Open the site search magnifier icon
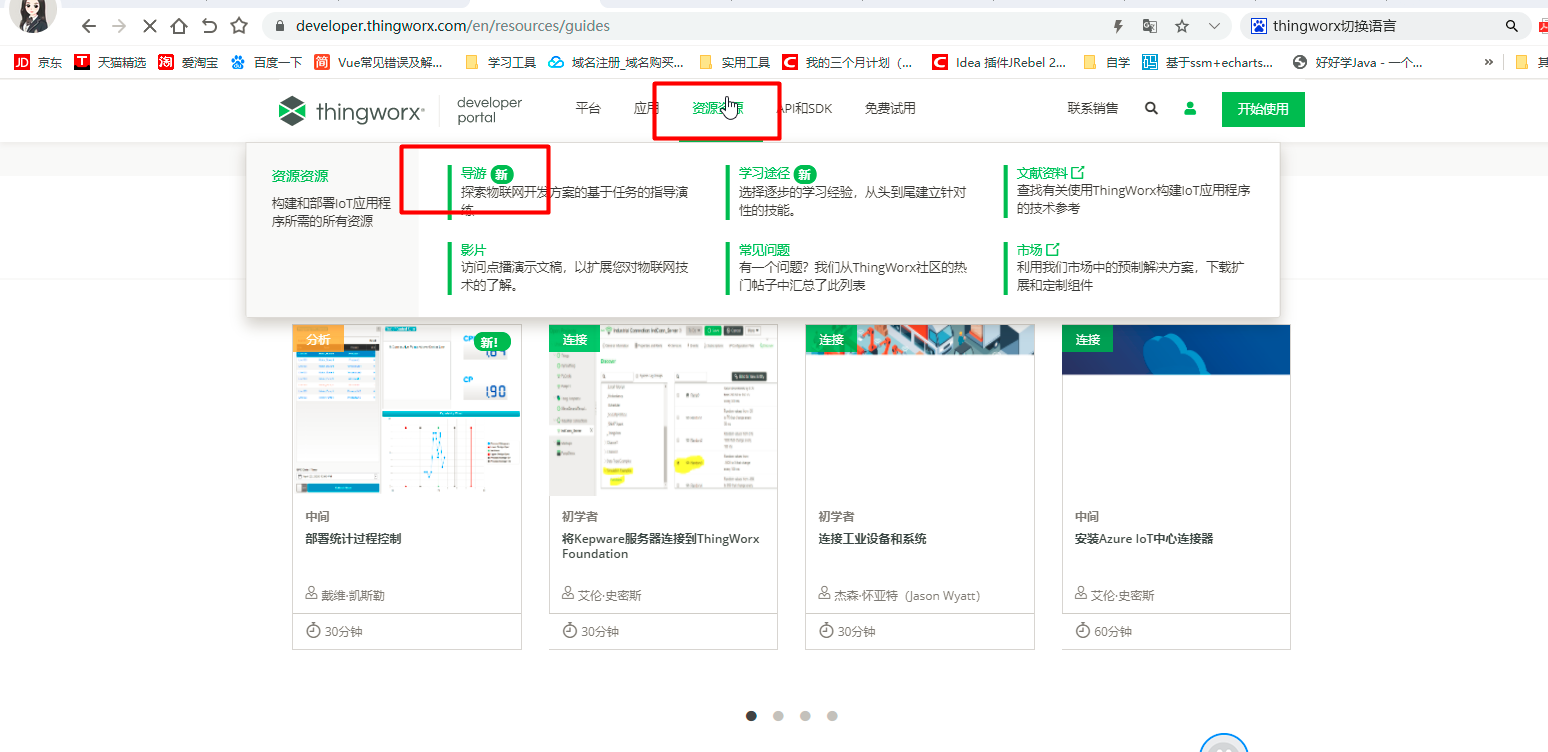 click(x=1150, y=107)
